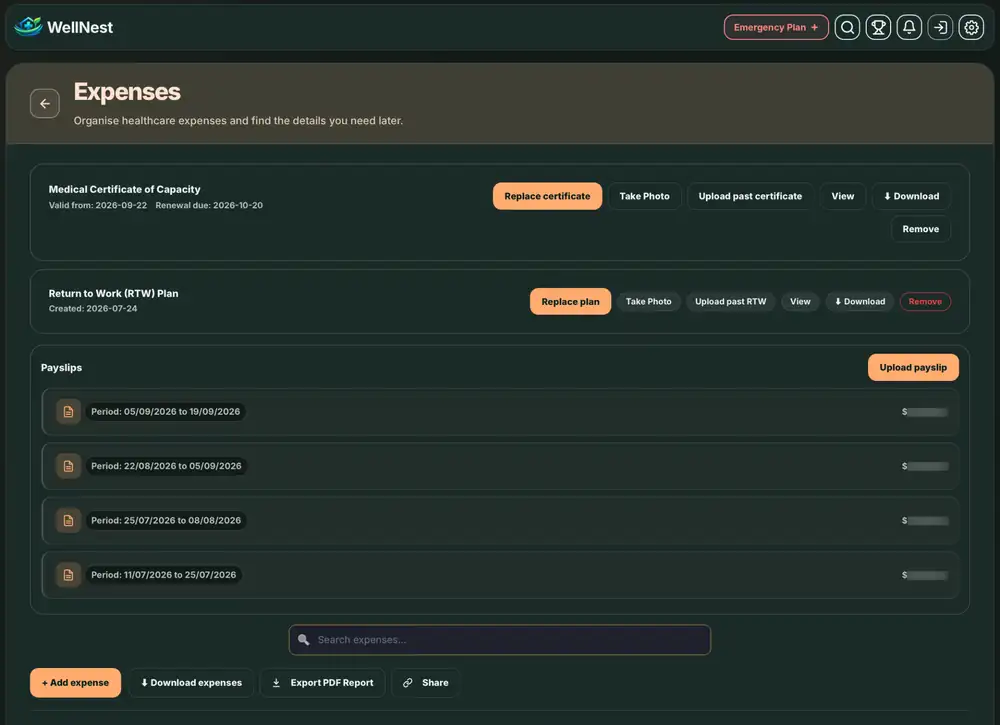Open the trophy achievements icon
1000x725 pixels.
pos(878,27)
